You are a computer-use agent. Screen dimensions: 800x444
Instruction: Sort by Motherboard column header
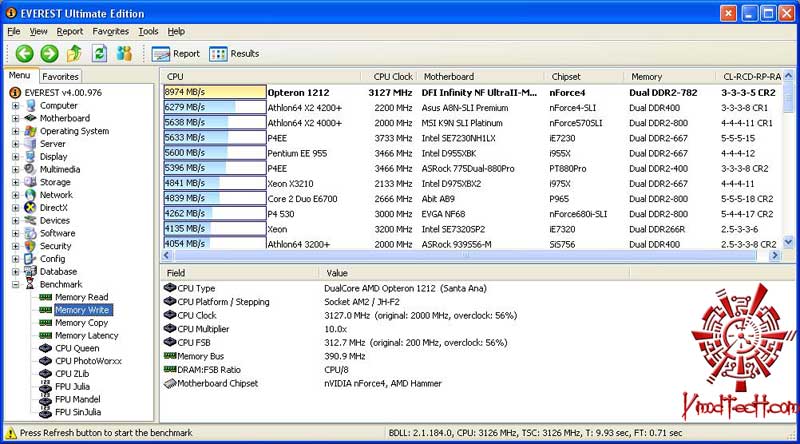pyautogui.click(x=481, y=77)
